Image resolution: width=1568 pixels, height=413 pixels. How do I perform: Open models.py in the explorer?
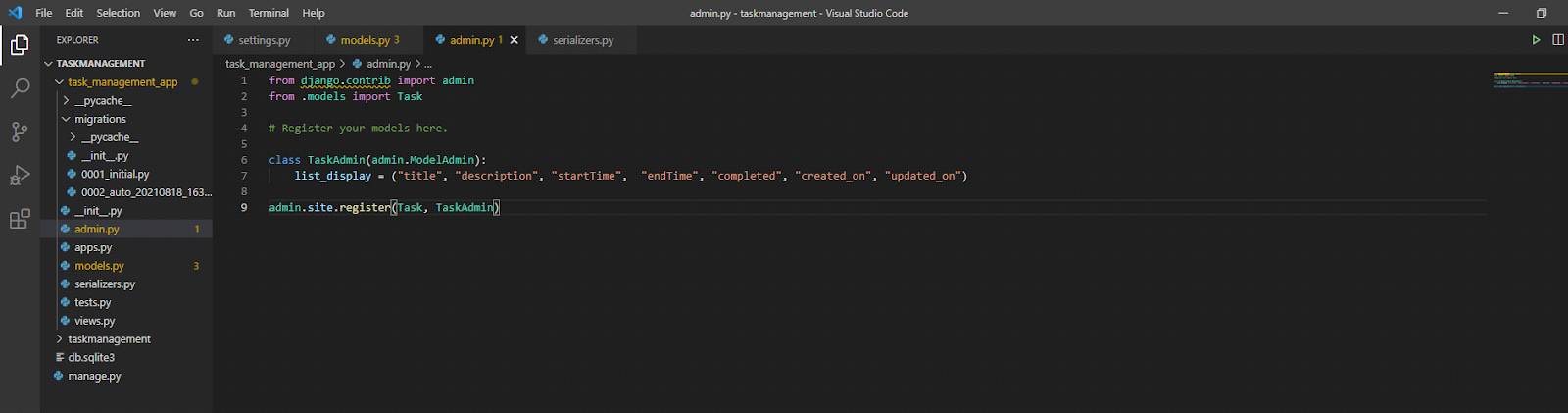125,266
